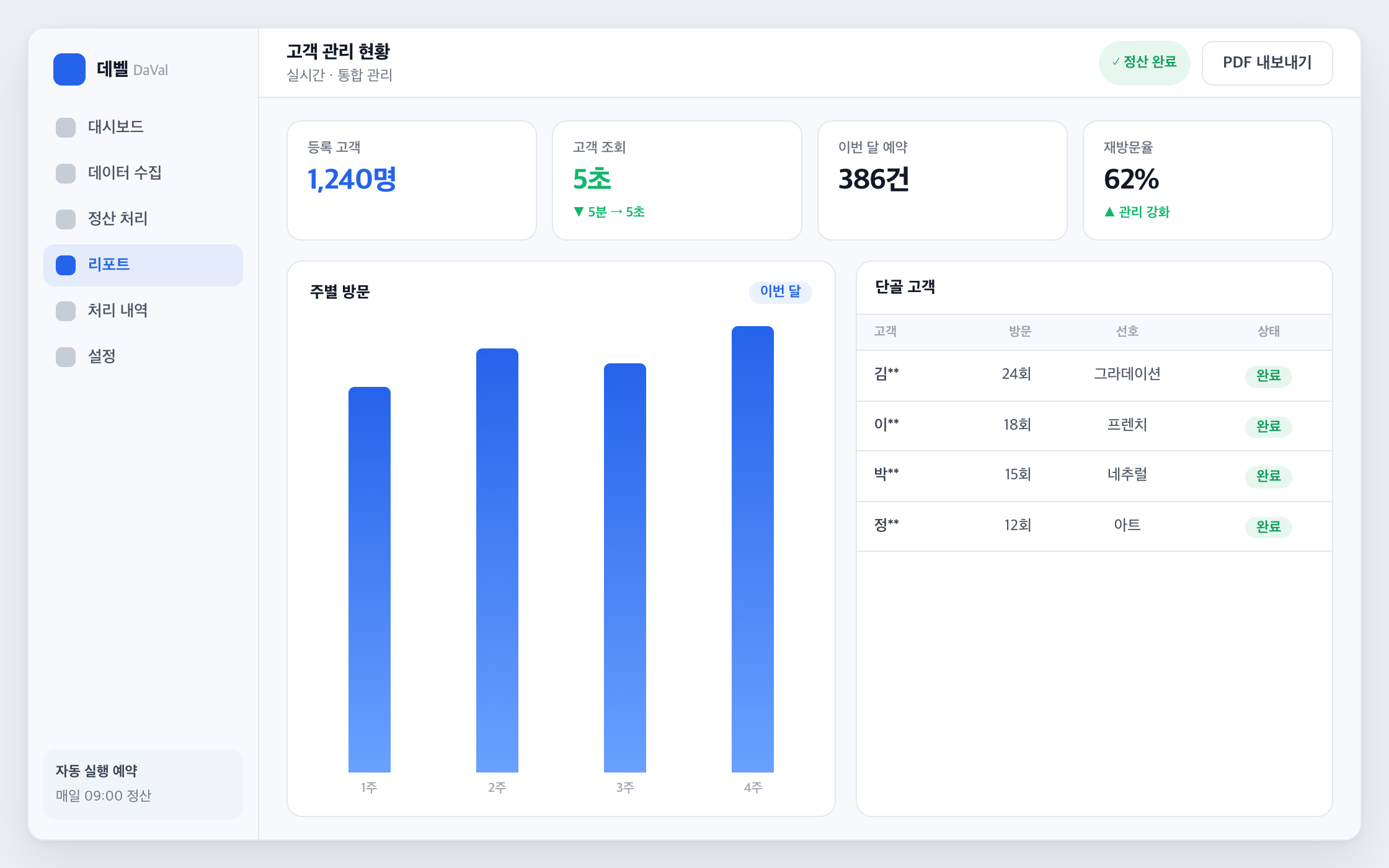Go to 처리 내역 in the sidebar
The width and height of the screenshot is (1389, 868).
(143, 311)
